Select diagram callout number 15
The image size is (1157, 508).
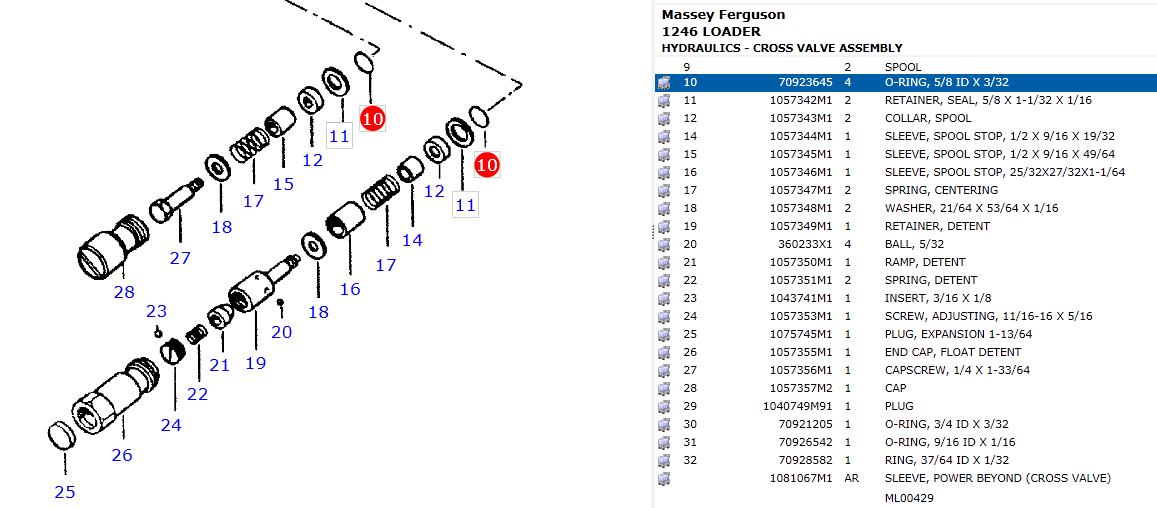[x=283, y=184]
